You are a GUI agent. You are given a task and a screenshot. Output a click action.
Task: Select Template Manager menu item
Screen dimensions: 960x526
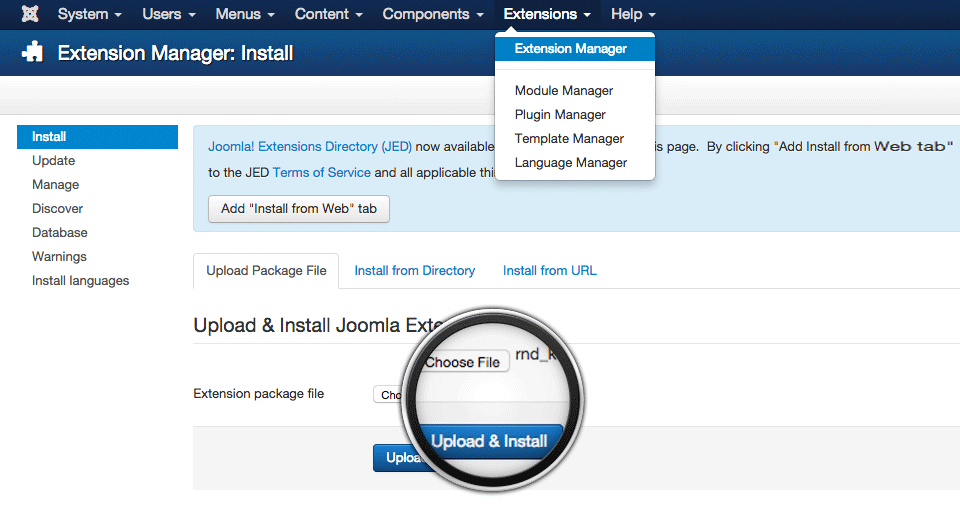pyautogui.click(x=569, y=138)
